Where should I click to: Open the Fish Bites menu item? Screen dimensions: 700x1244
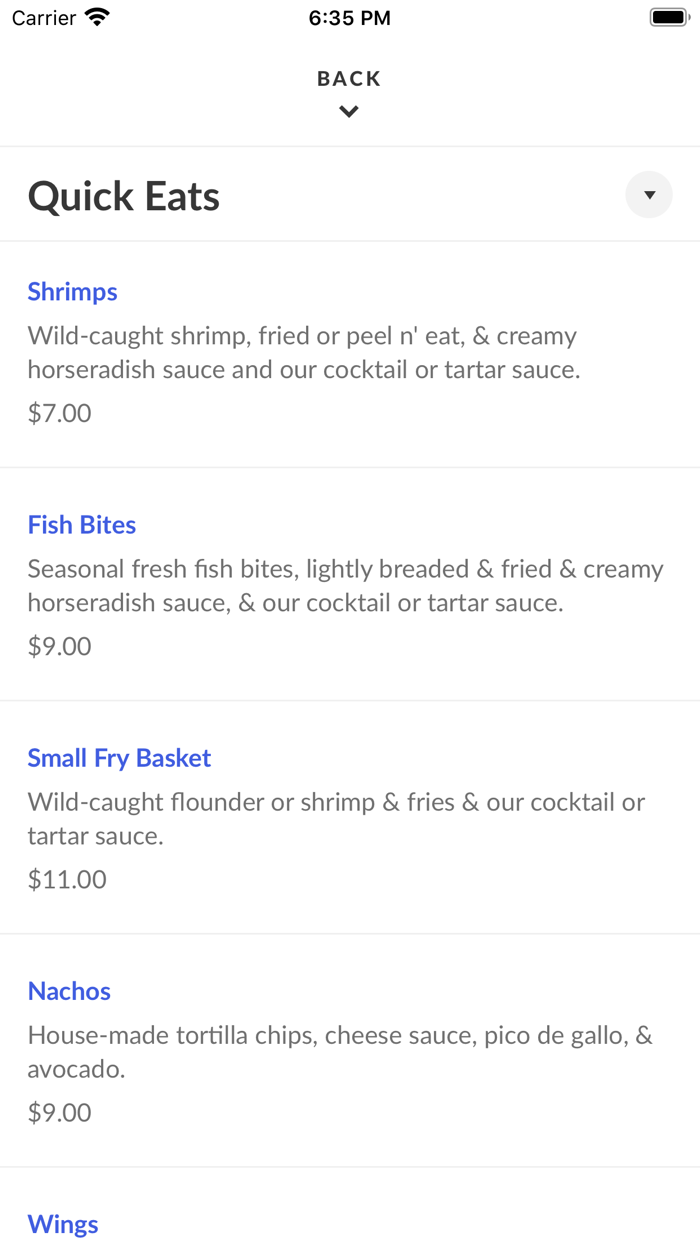82,525
